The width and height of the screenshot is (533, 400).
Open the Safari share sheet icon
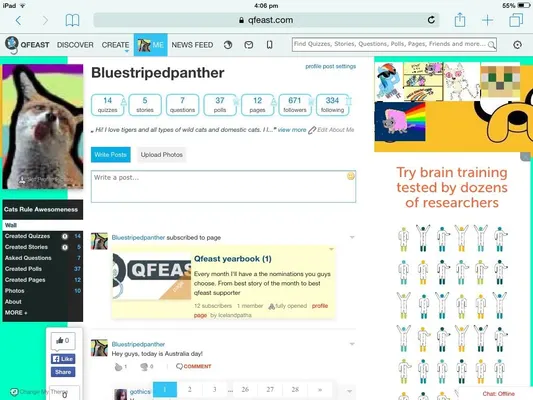pyautogui.click(x=460, y=20)
